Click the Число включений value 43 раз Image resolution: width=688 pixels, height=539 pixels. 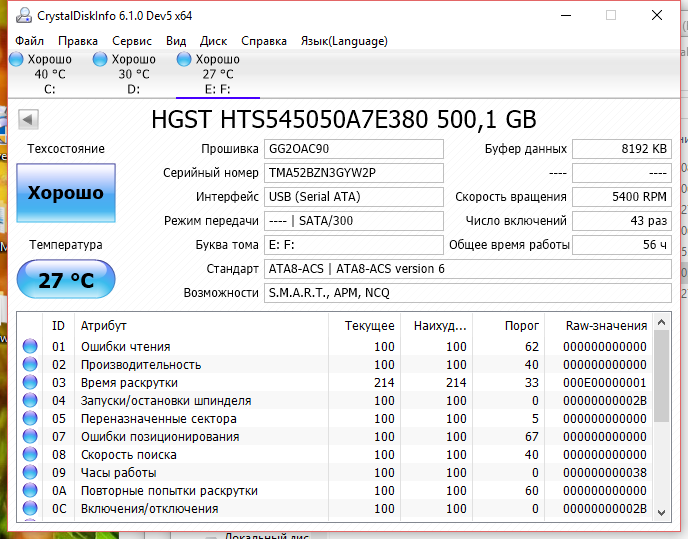622,221
